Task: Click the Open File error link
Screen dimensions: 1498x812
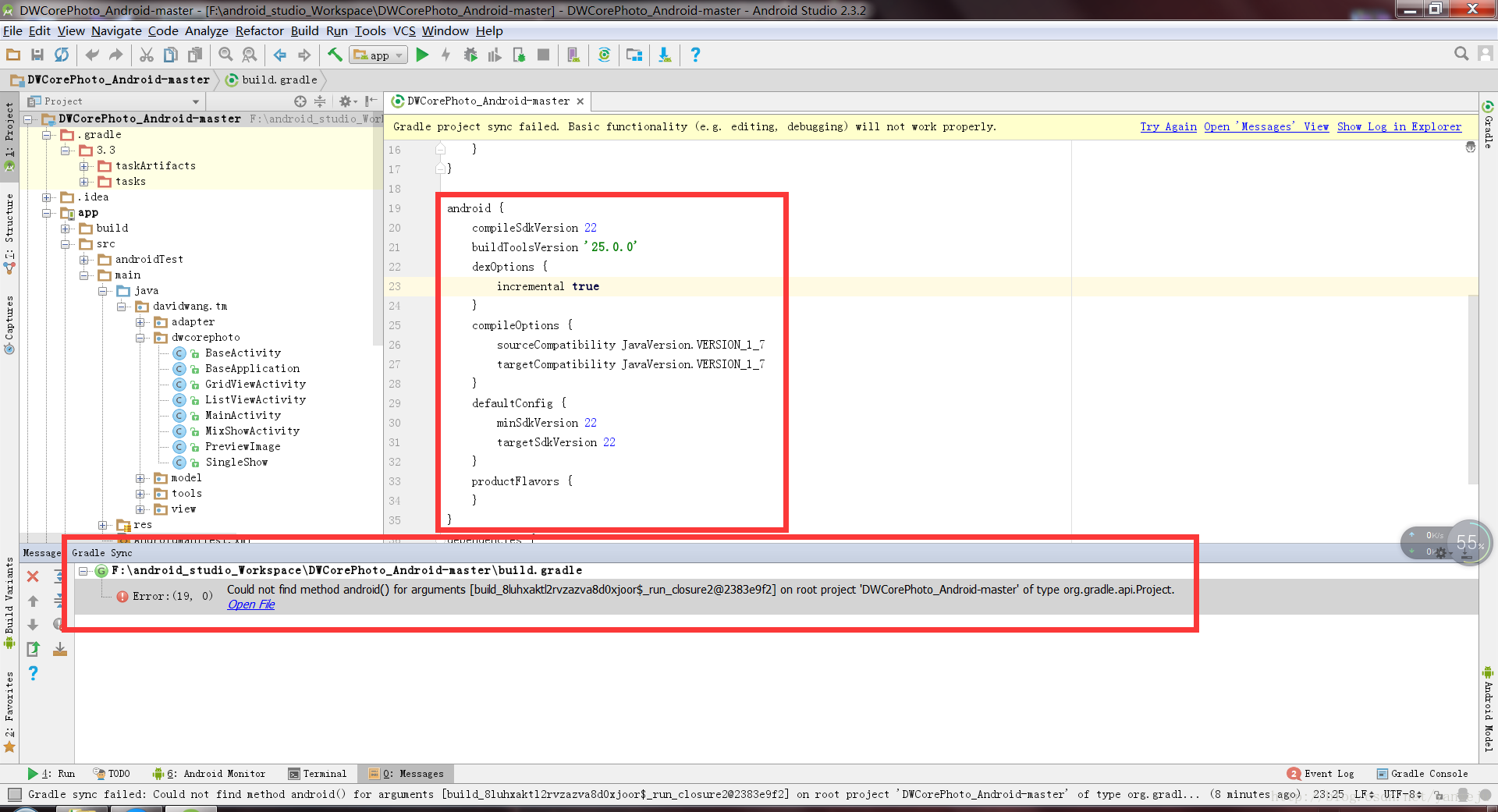Action: (x=250, y=605)
